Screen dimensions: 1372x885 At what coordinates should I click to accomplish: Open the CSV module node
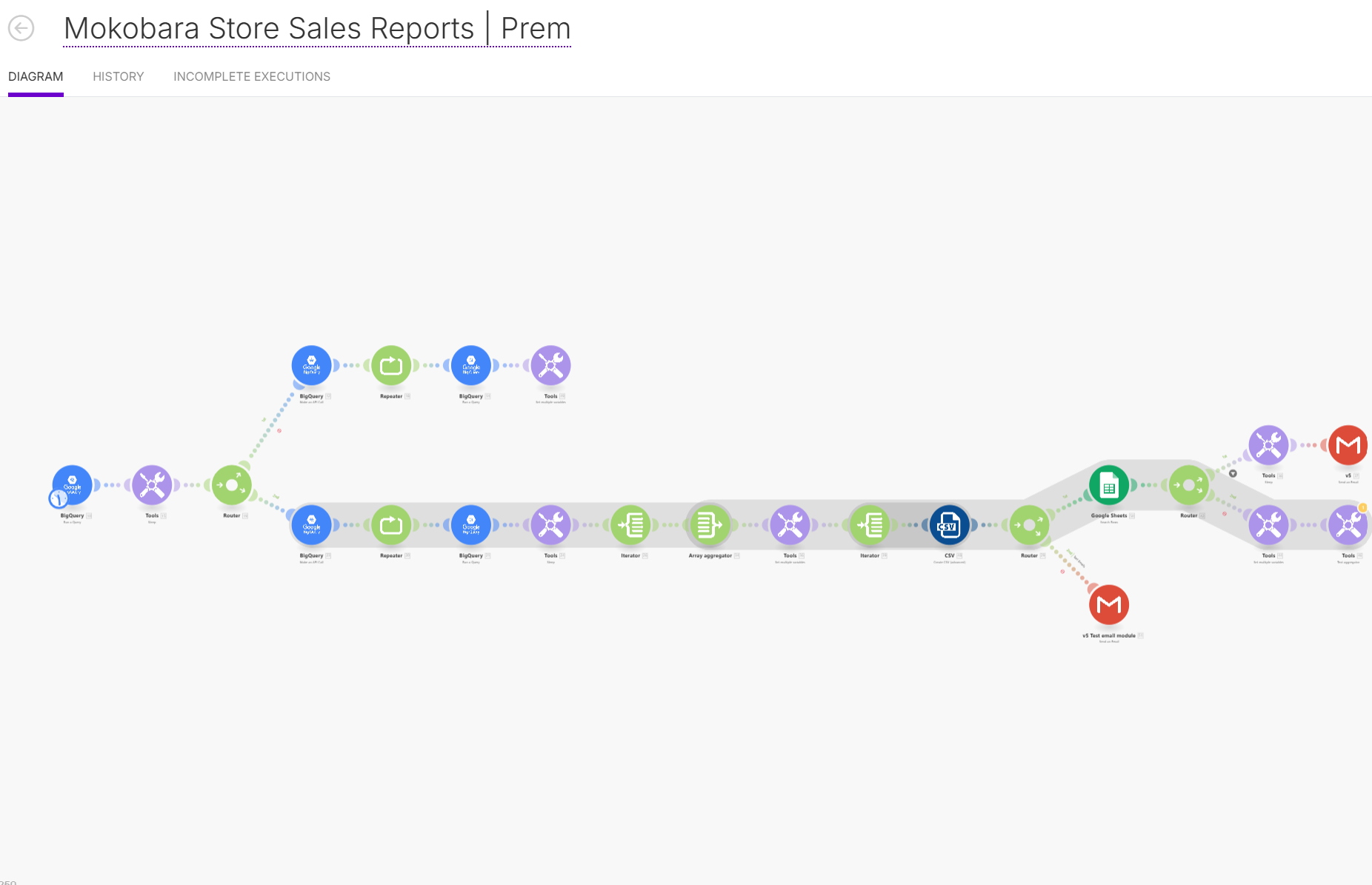[949, 526]
